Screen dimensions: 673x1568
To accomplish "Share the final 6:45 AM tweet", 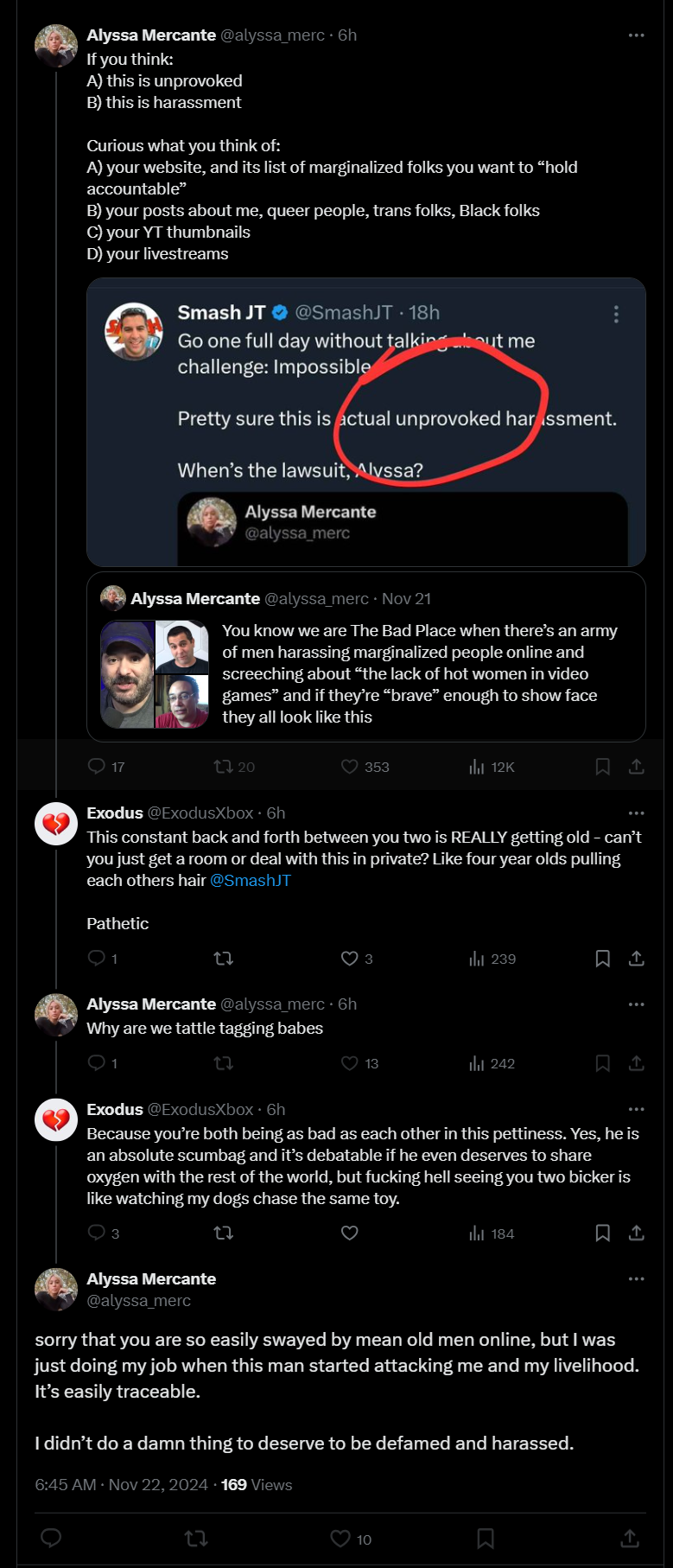I will point(630,1539).
